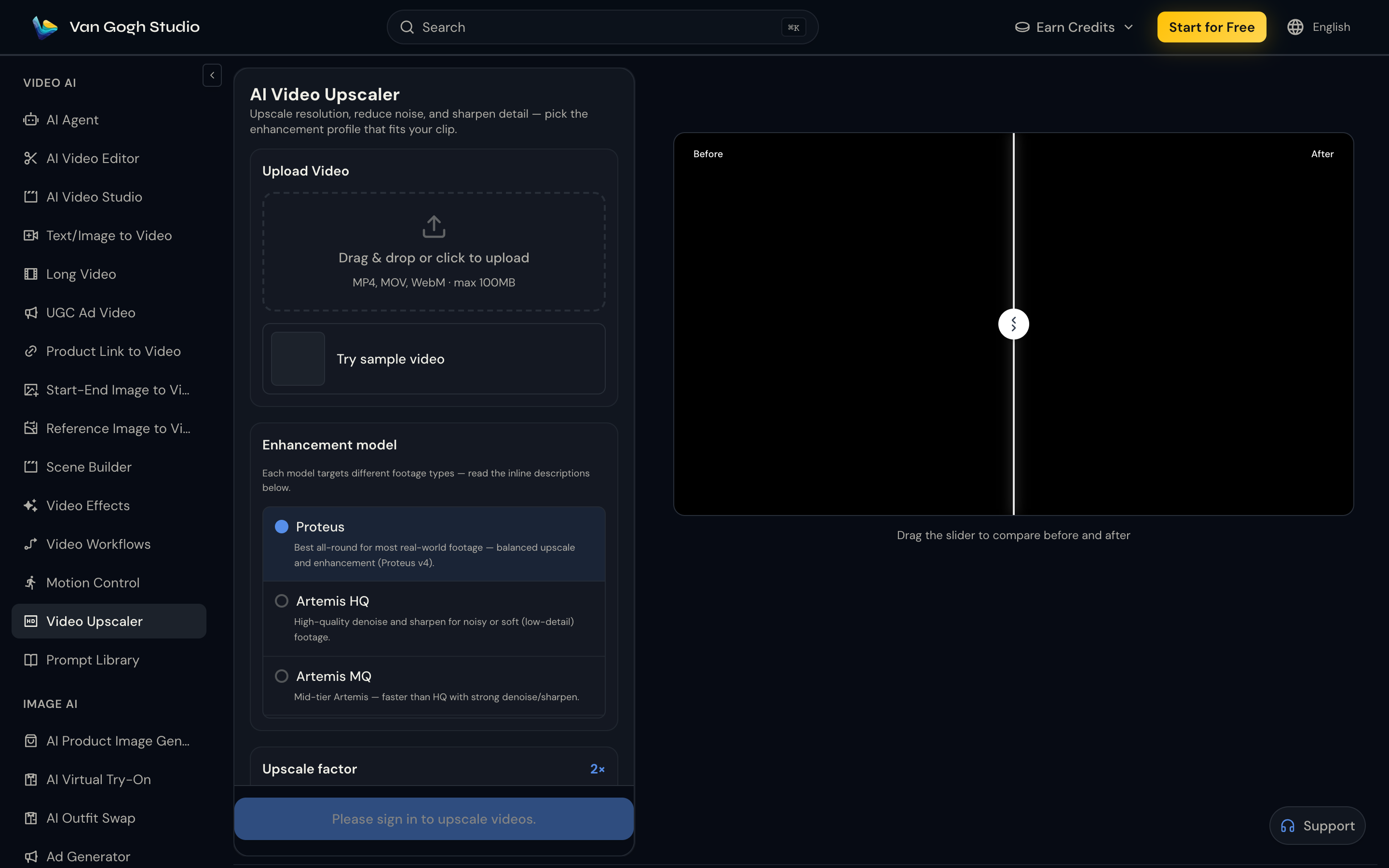Screen dimensions: 1389x868
Task: Click the sample video thumbnail
Action: coord(298,359)
